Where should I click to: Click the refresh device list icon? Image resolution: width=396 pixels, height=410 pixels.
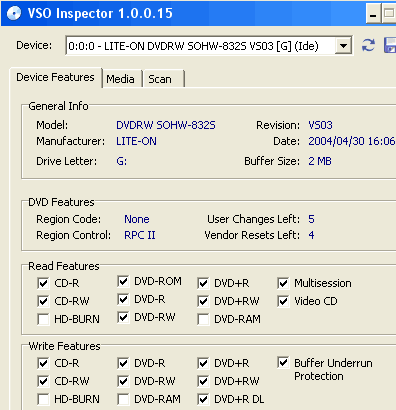[x=368, y=45]
